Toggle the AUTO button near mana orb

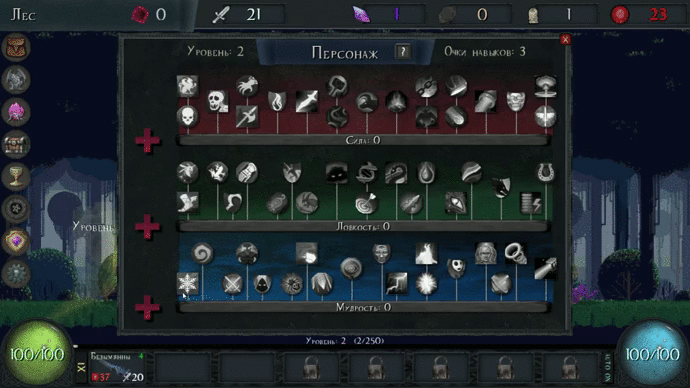click(x=608, y=367)
